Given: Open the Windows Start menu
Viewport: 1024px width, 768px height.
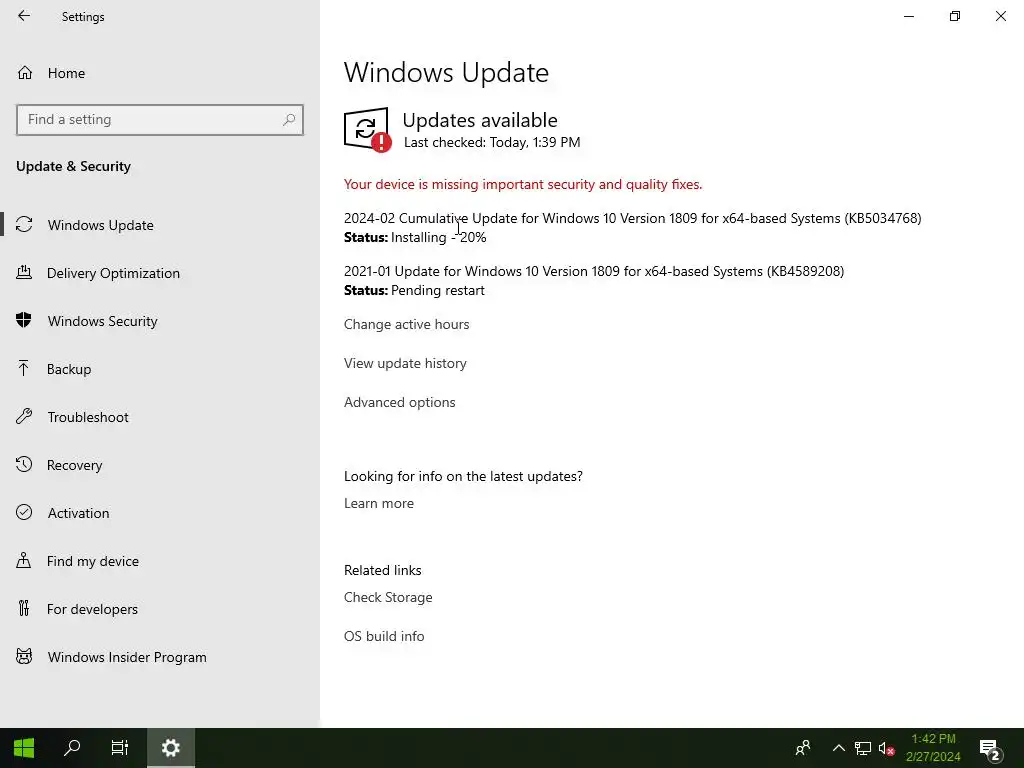Looking at the screenshot, I should click(24, 748).
